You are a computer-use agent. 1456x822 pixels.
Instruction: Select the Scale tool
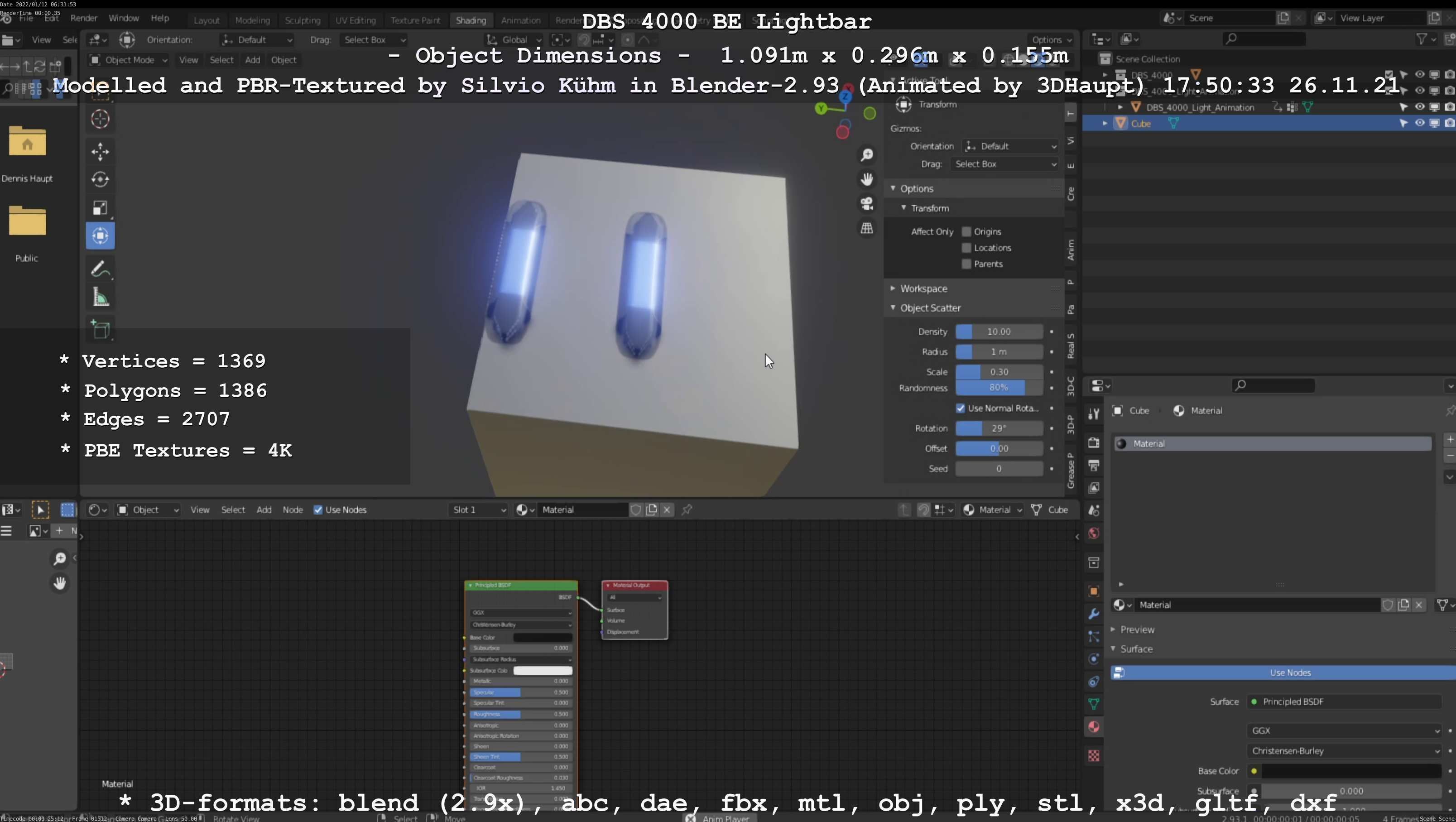(x=100, y=208)
